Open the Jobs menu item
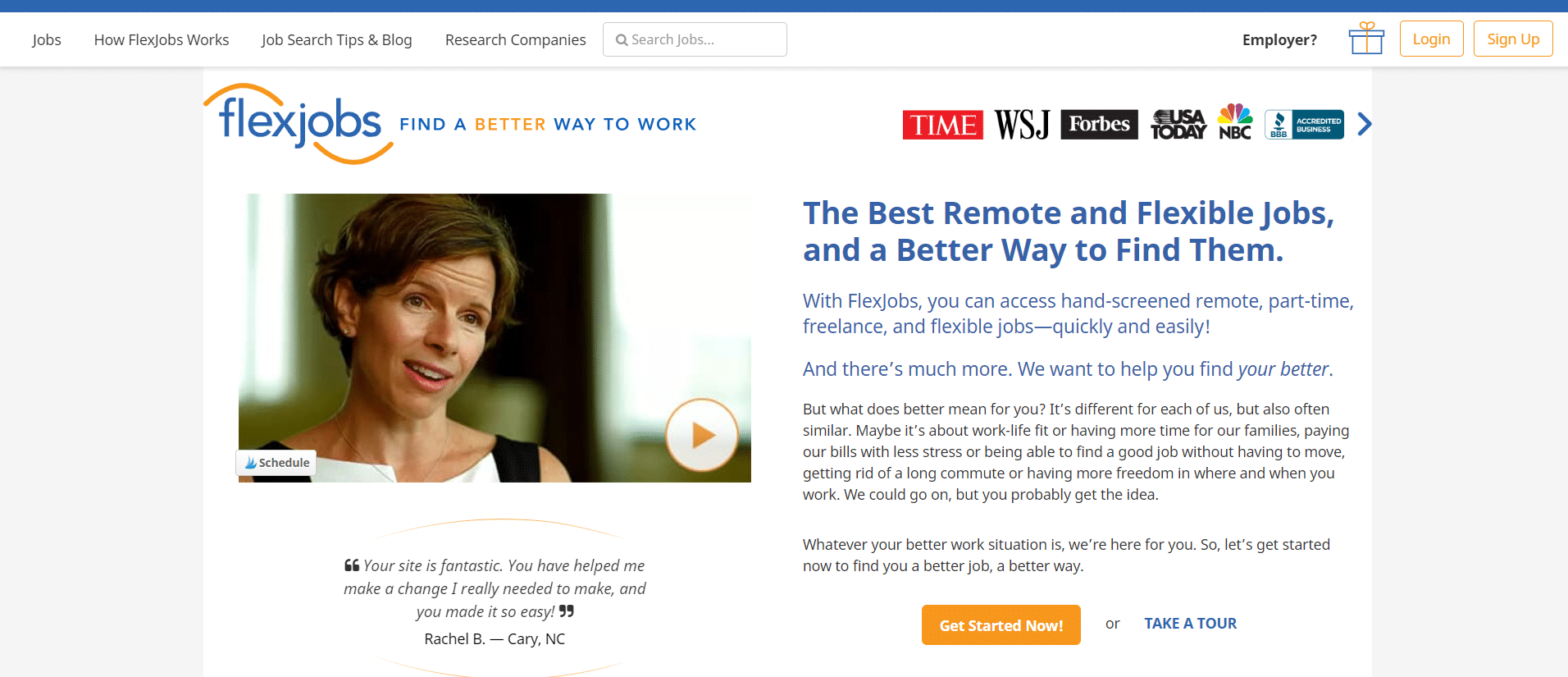This screenshot has height=677, width=1568. tap(47, 39)
